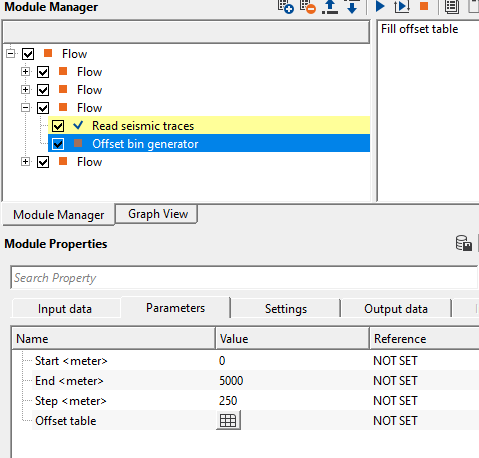Expand the first child Flow node
Screen dimensions: 479x458
[x=25, y=72]
